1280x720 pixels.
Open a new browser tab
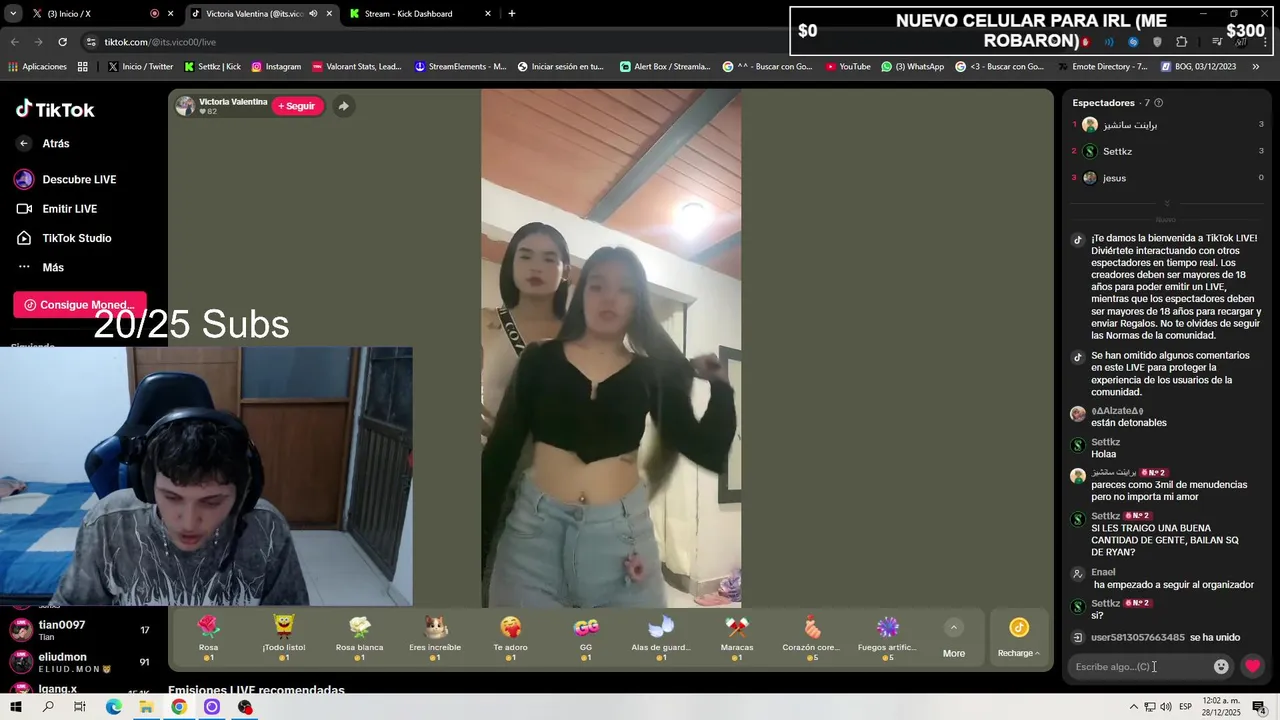coord(512,14)
